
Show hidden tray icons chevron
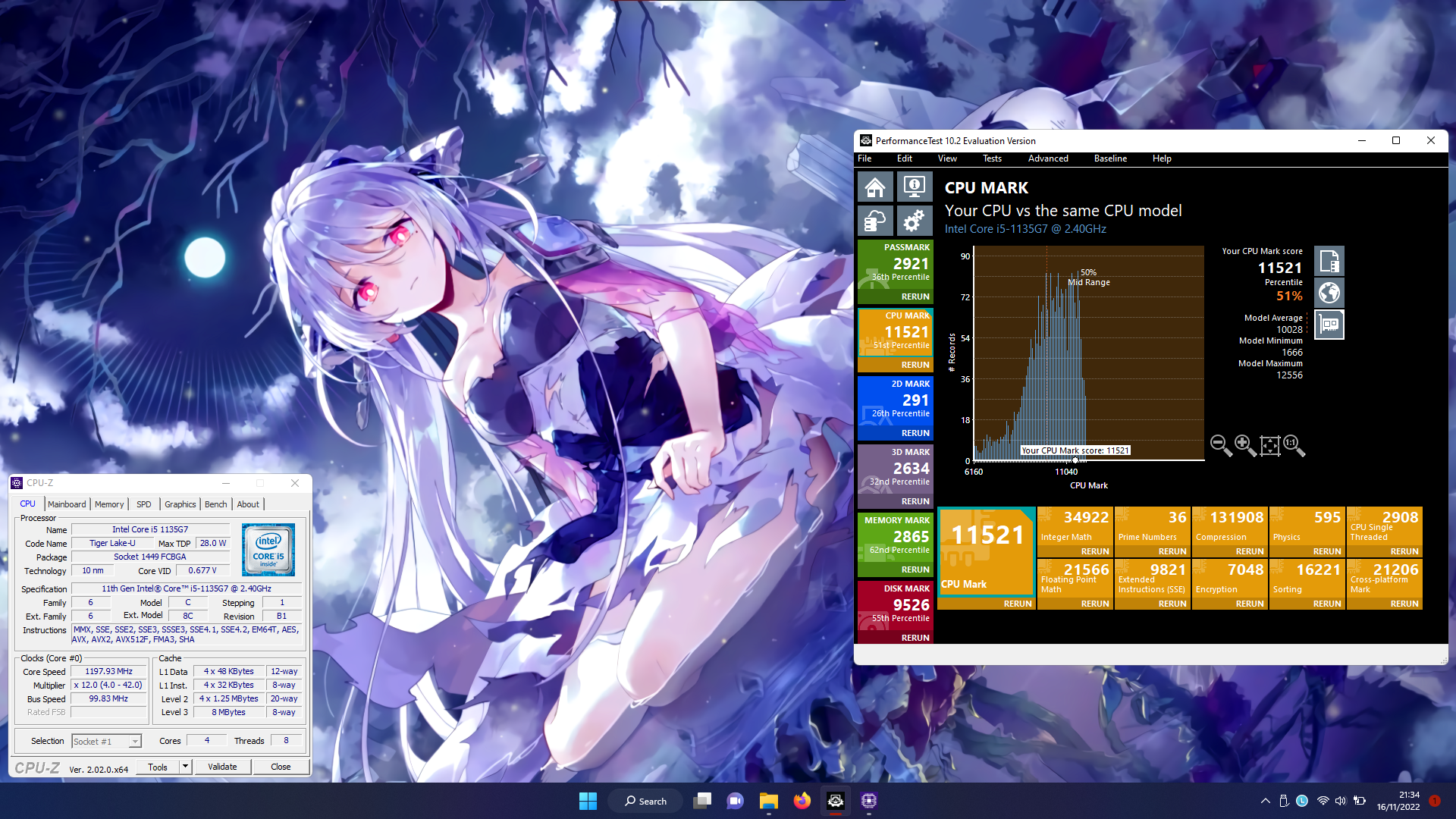click(x=1265, y=801)
